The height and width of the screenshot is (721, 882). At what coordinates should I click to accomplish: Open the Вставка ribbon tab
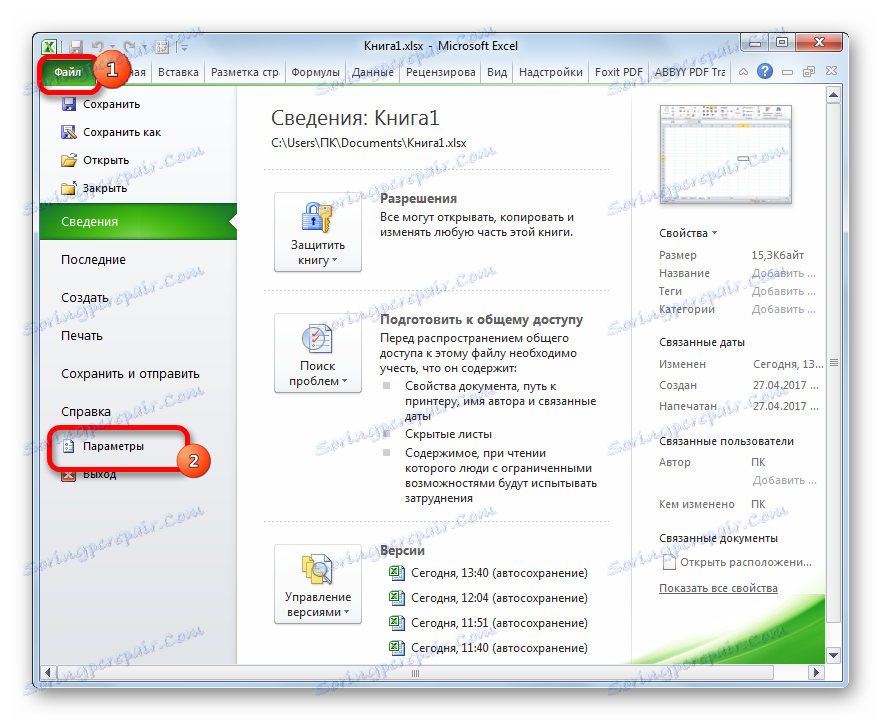click(178, 72)
